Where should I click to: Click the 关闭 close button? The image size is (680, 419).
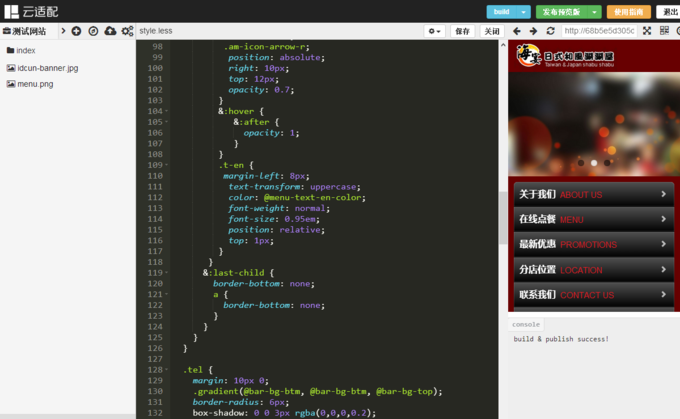click(x=491, y=31)
